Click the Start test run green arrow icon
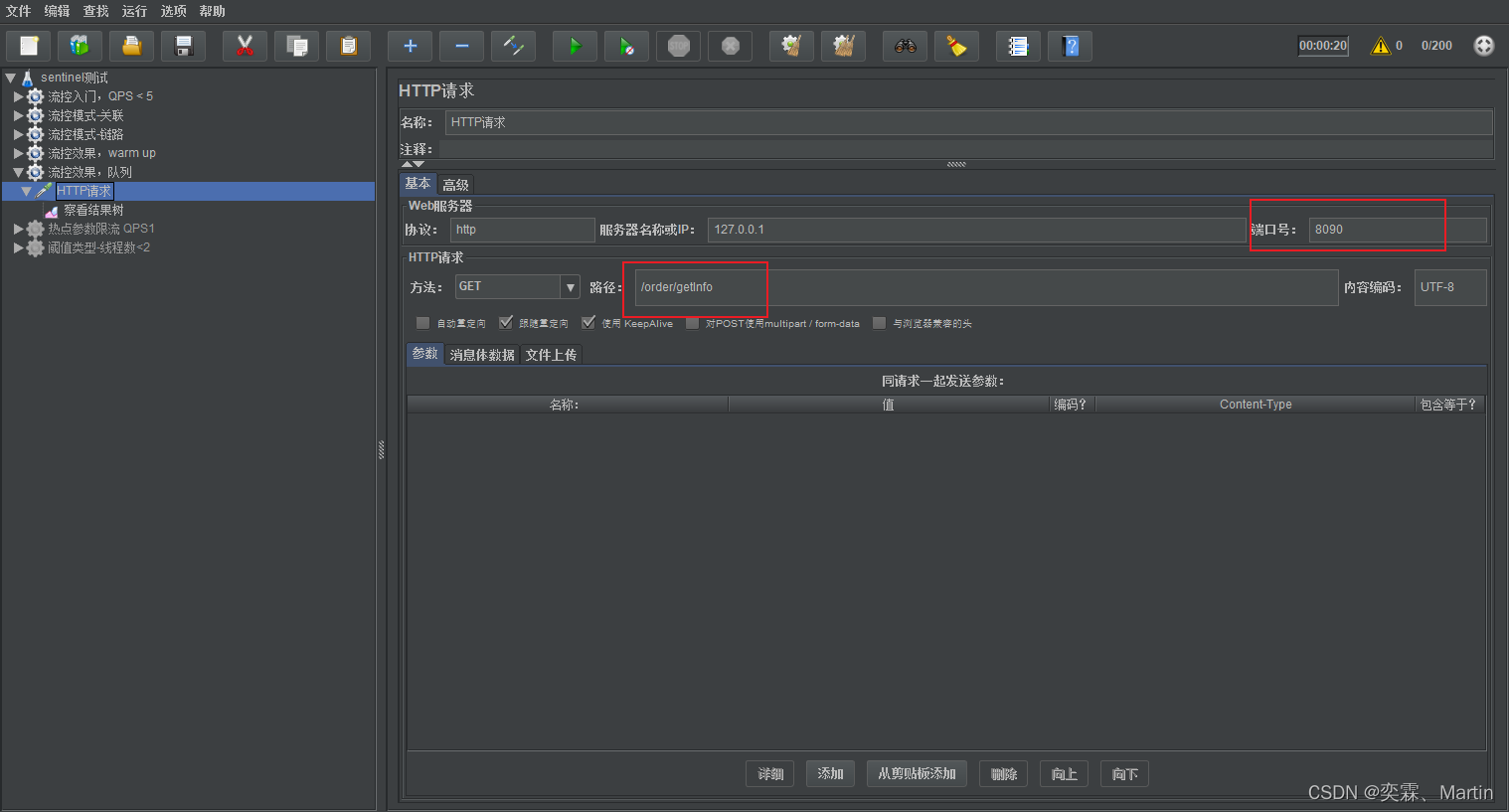The width and height of the screenshot is (1509, 812). click(x=575, y=46)
